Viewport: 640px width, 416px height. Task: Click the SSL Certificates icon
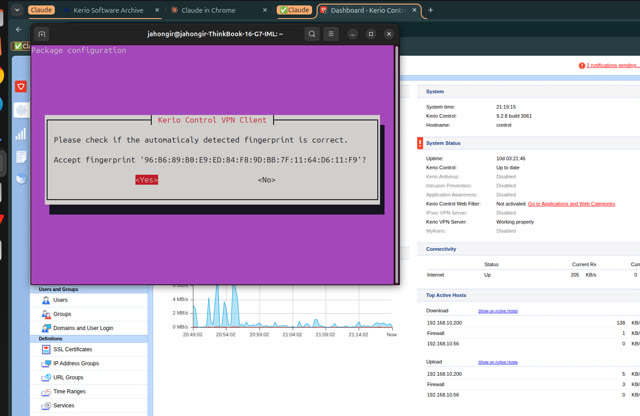pos(46,349)
